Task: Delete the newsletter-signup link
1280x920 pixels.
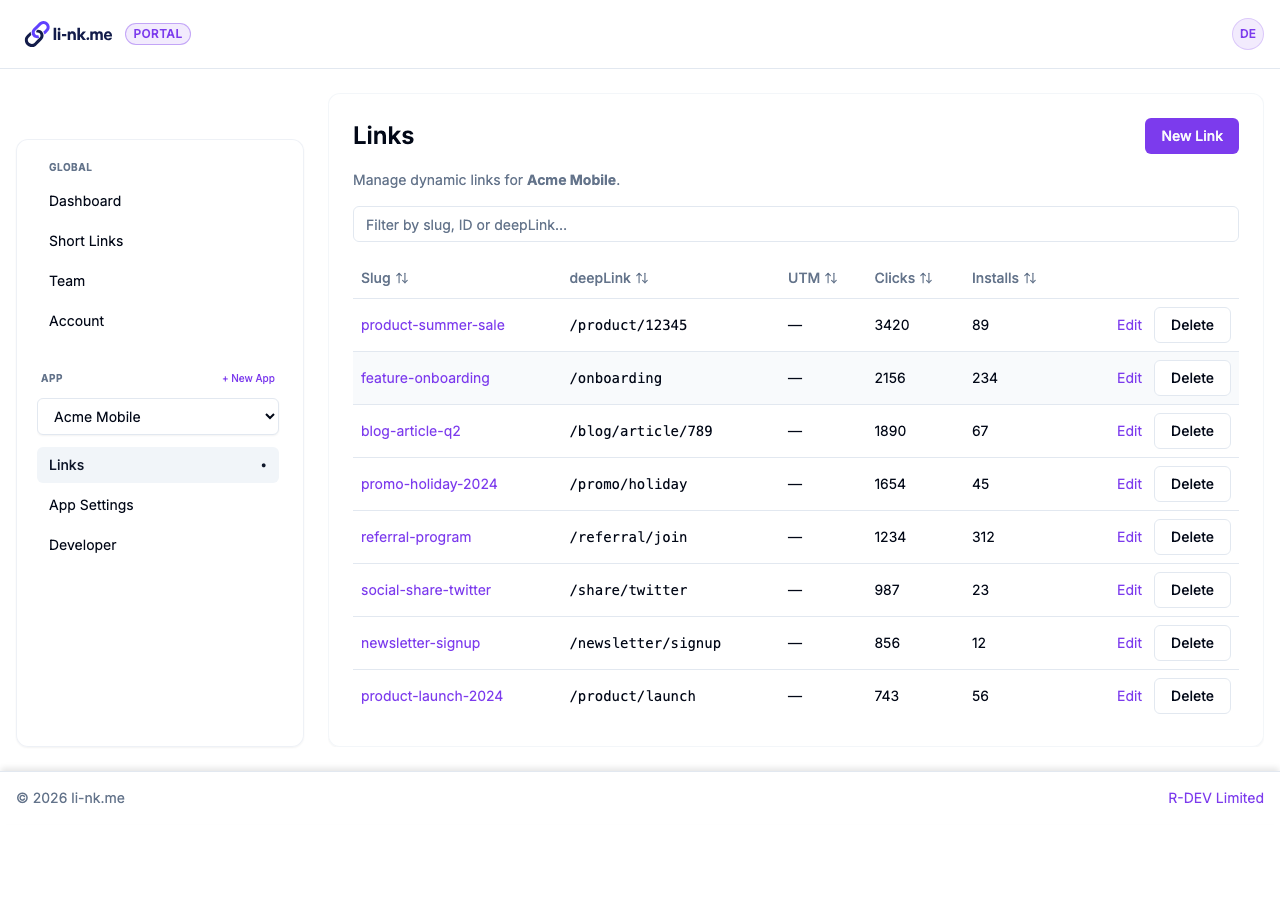Action: pos(1191,643)
